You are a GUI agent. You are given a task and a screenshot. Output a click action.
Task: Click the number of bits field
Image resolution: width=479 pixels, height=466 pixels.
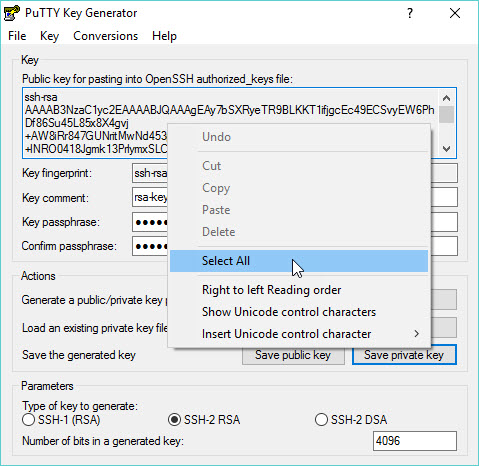pyautogui.click(x=415, y=441)
